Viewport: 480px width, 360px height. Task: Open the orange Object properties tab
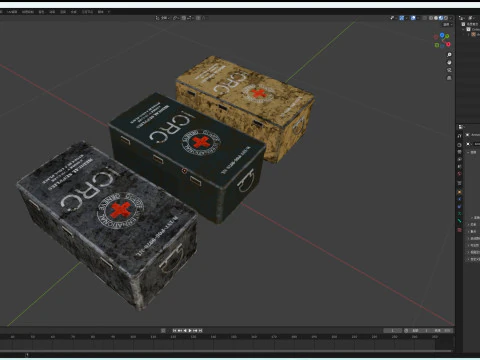tap(459, 192)
